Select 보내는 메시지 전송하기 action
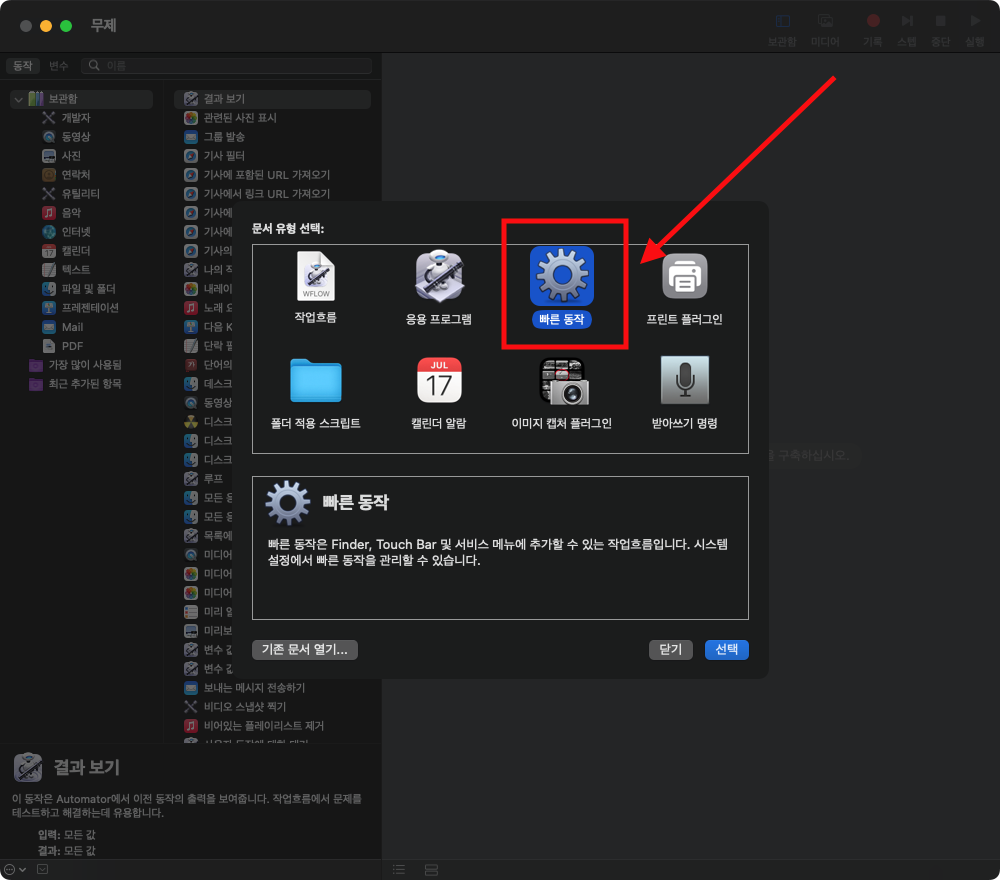The width and height of the screenshot is (1000, 880). point(245,688)
